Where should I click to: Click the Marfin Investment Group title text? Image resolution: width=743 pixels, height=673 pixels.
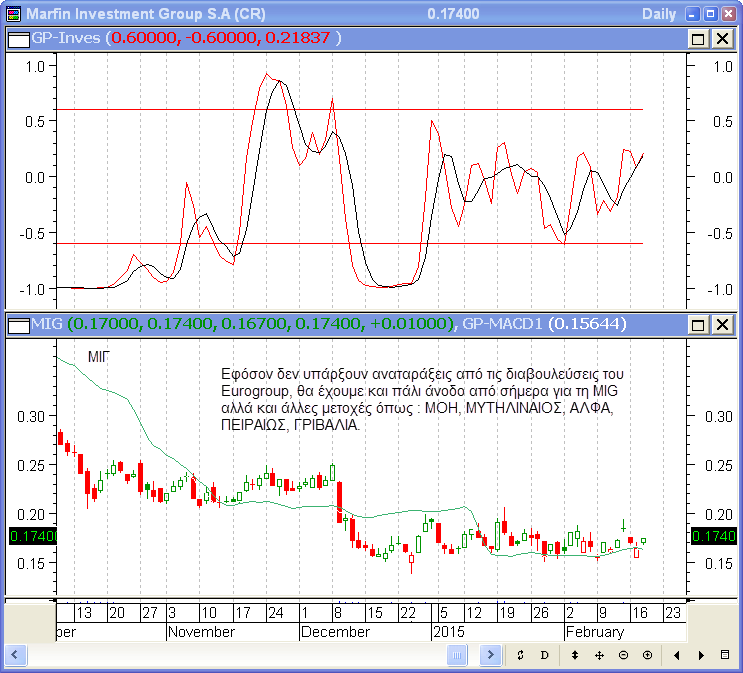pos(145,14)
